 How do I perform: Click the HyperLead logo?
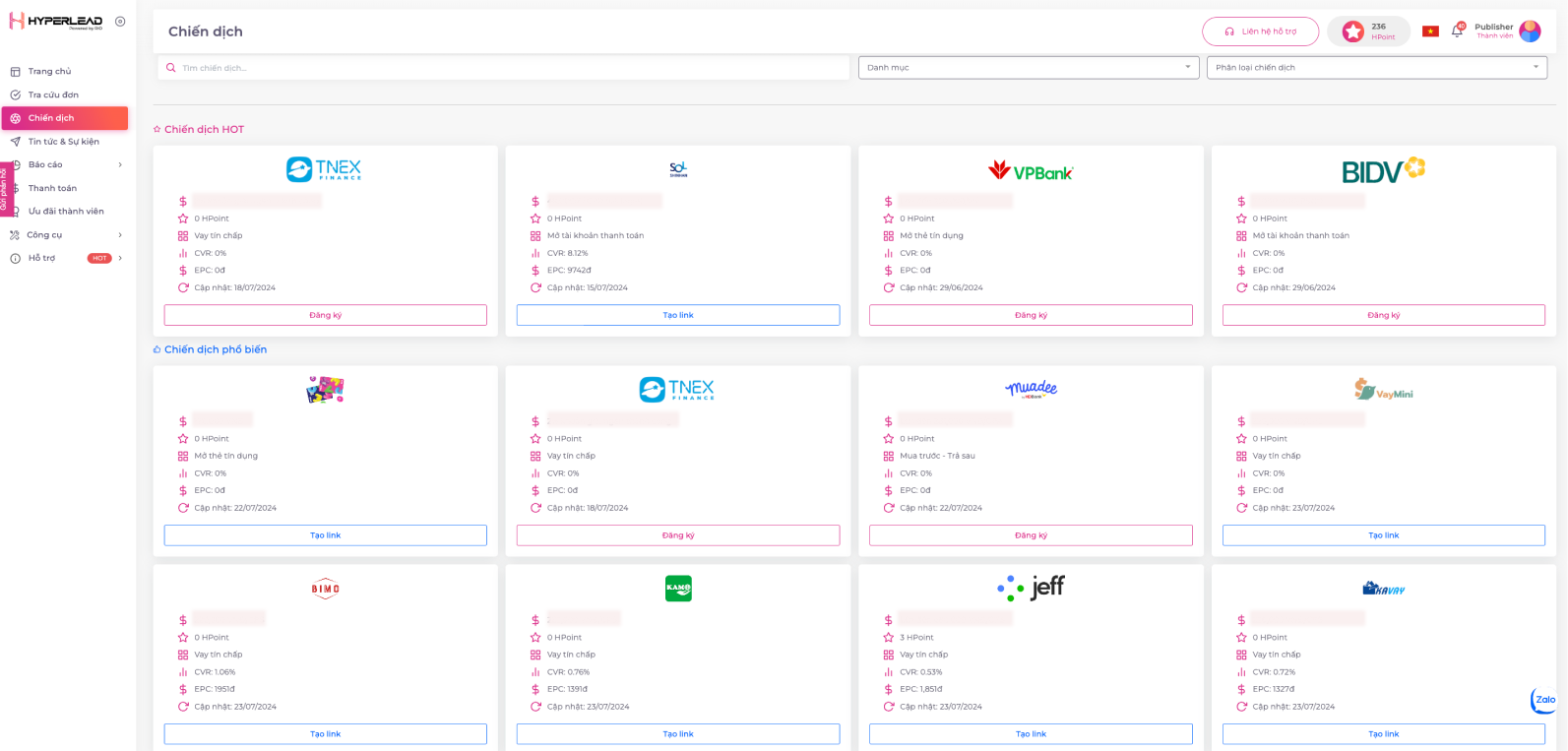coord(56,22)
